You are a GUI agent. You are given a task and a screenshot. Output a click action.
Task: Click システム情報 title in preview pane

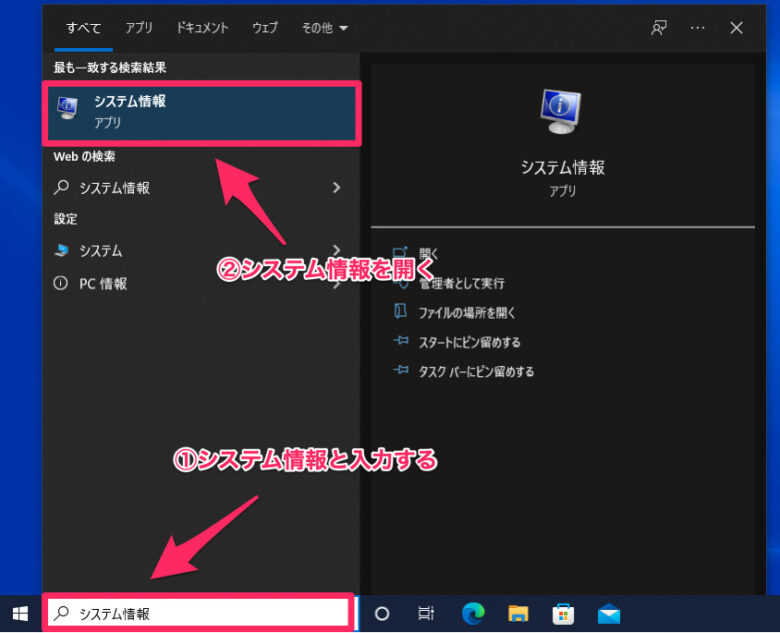coord(563,168)
